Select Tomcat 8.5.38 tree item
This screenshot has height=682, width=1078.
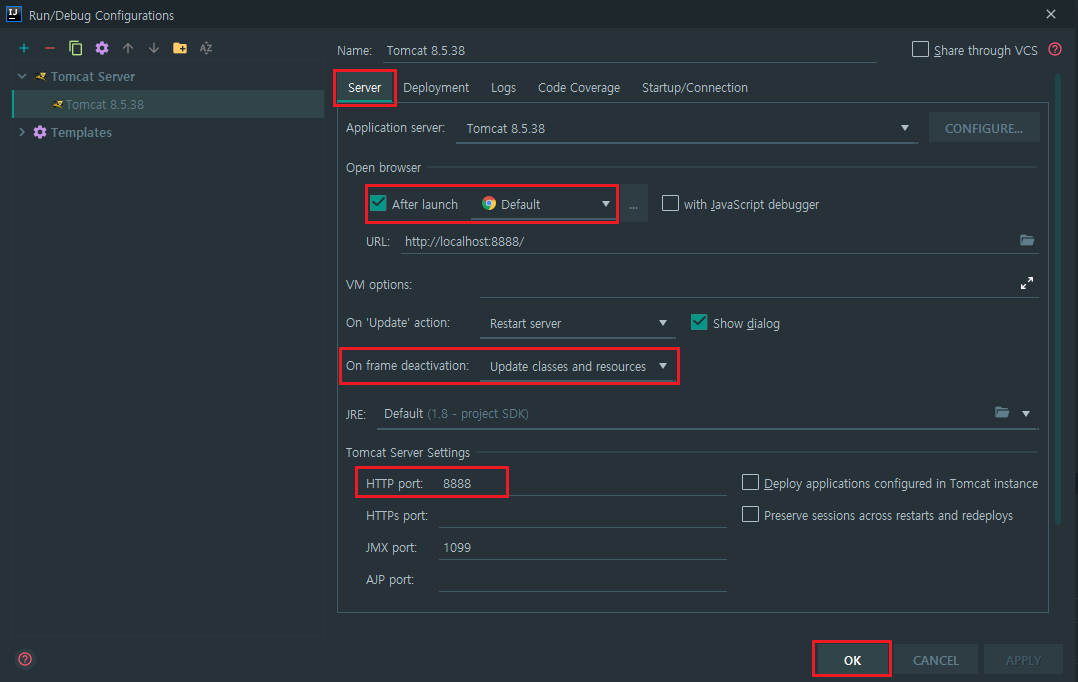pyautogui.click(x=168, y=104)
